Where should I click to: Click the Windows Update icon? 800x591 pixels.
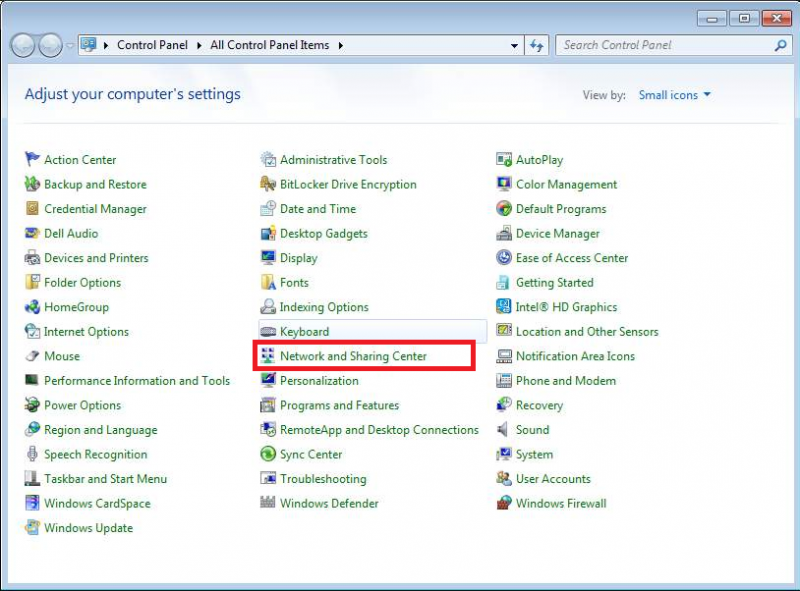point(32,527)
